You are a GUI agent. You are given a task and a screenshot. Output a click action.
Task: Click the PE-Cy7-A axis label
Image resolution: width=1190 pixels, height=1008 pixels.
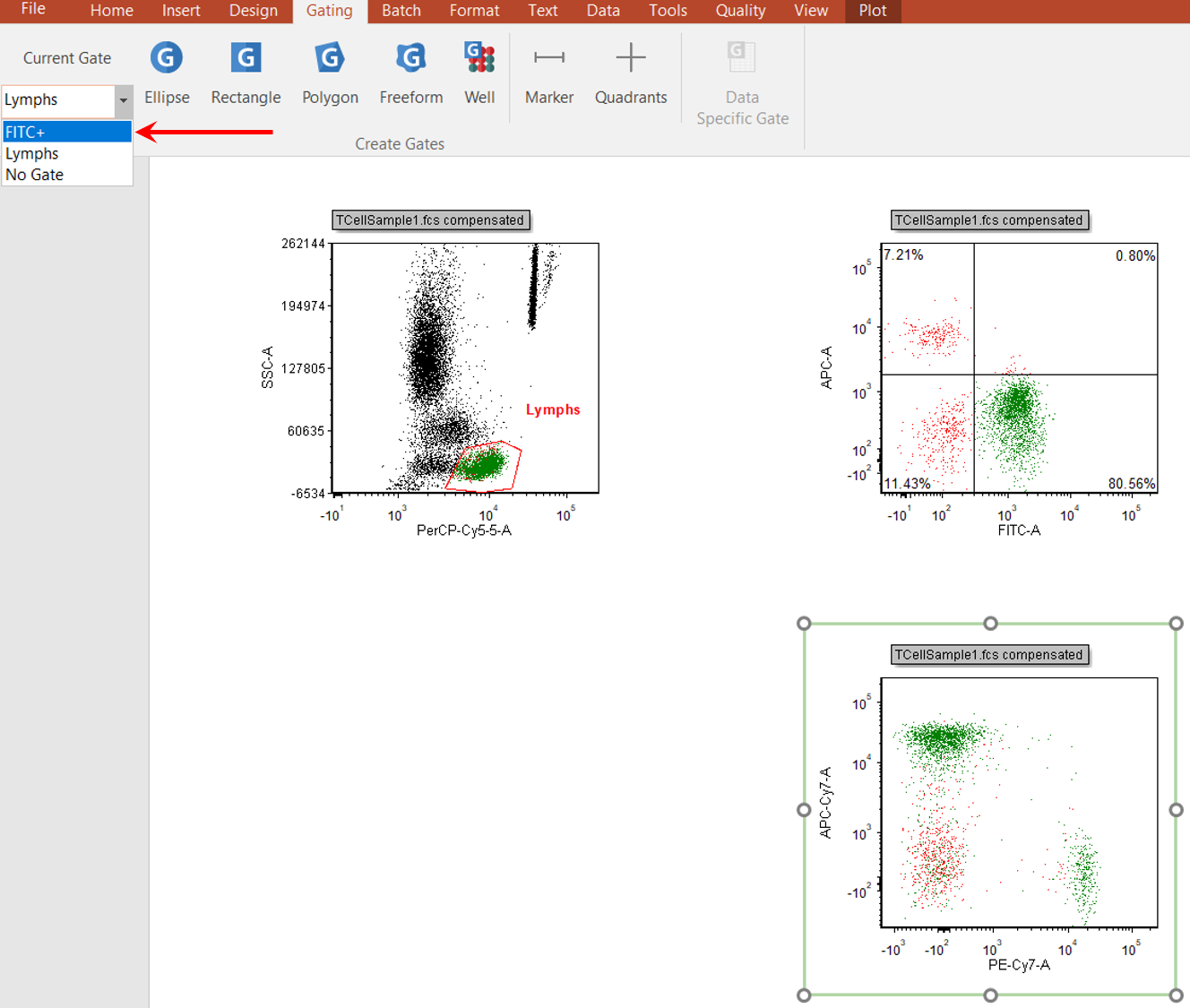[1019, 965]
